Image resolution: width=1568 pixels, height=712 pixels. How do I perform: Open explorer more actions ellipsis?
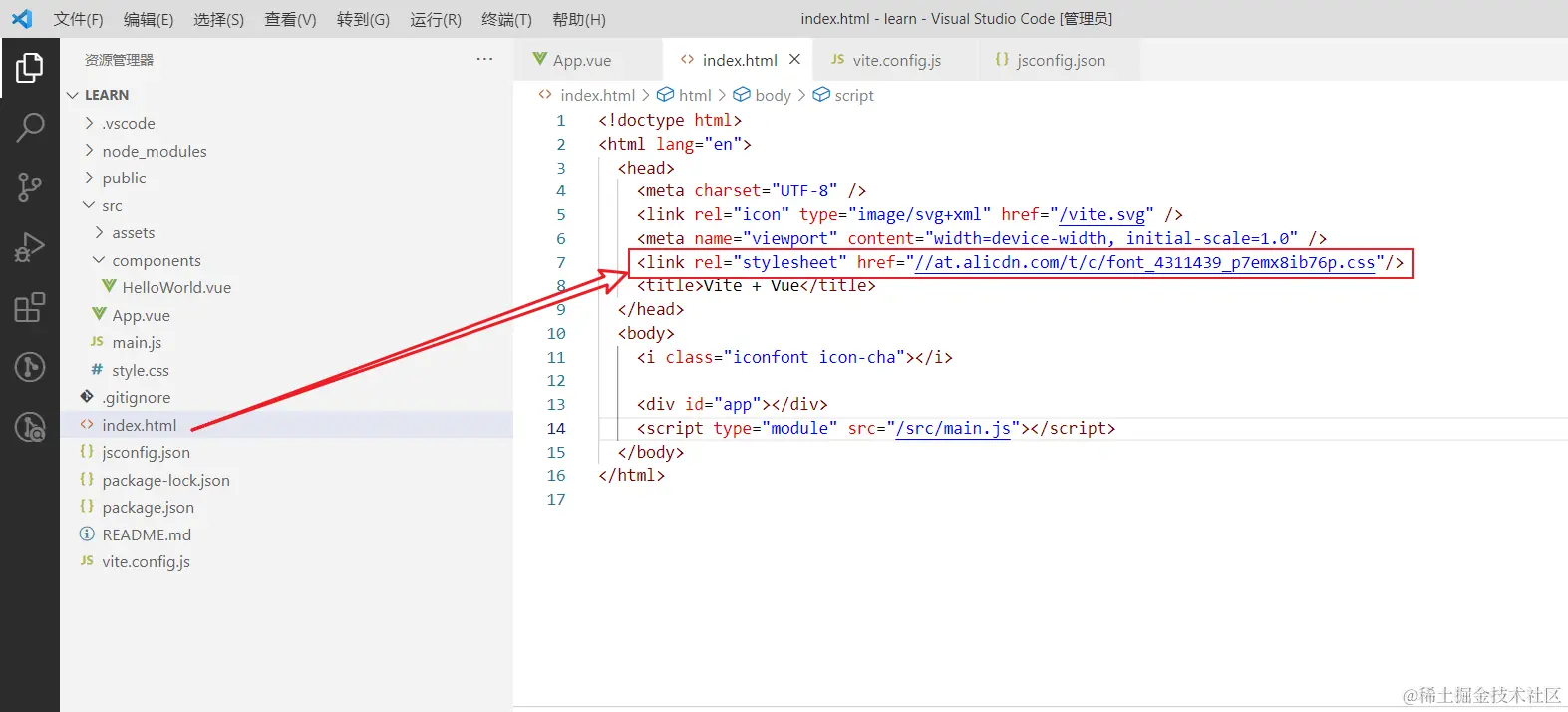click(x=484, y=60)
